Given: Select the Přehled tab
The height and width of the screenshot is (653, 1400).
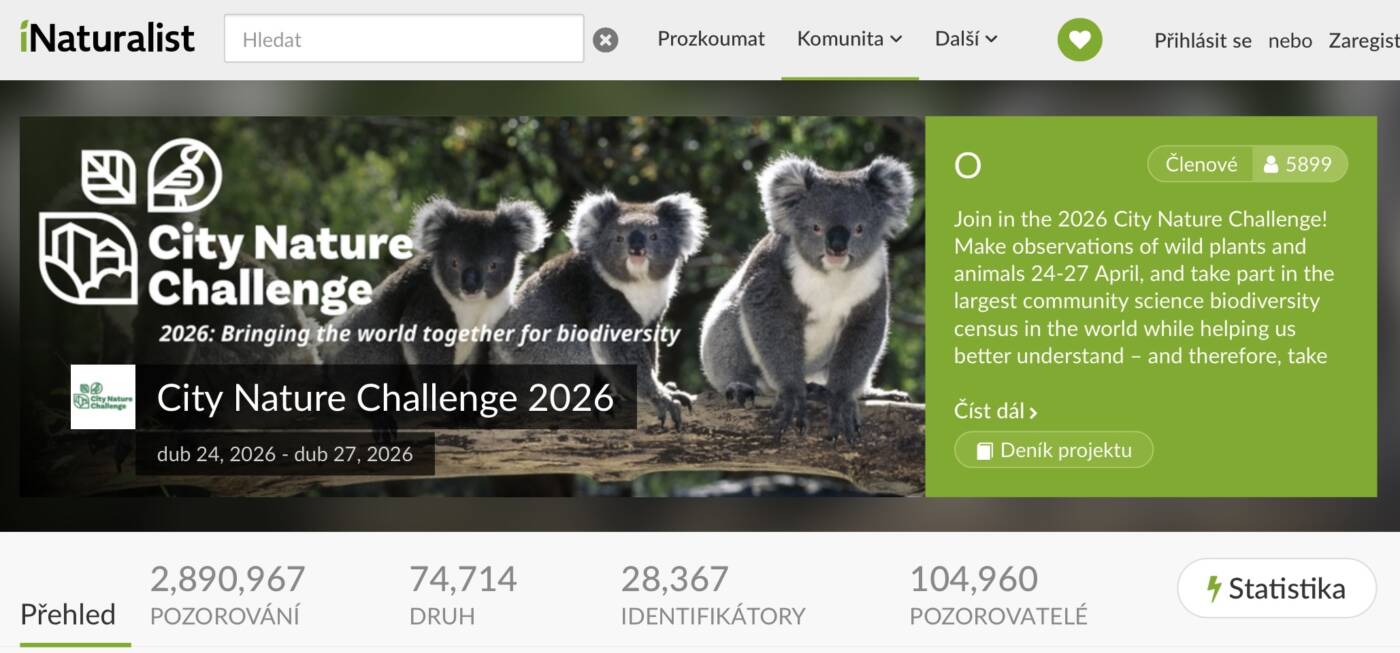Looking at the screenshot, I should pyautogui.click(x=68, y=613).
